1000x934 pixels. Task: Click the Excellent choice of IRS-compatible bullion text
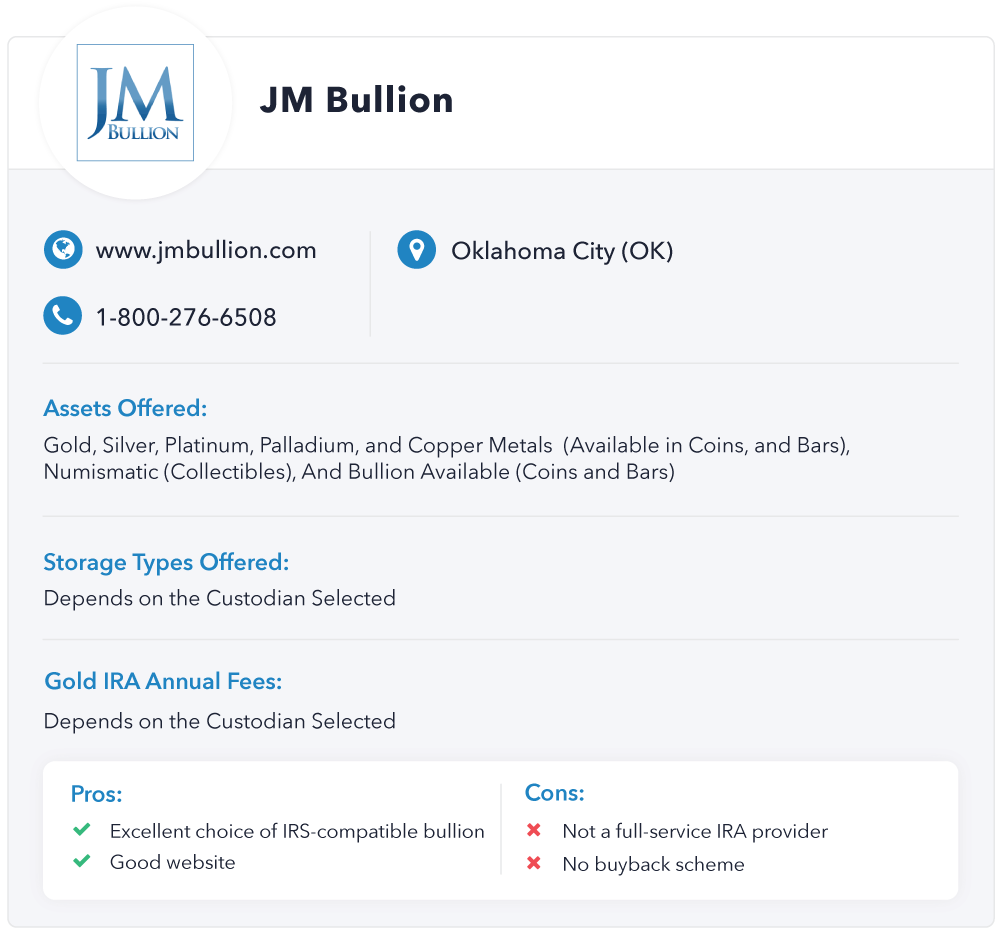click(297, 831)
